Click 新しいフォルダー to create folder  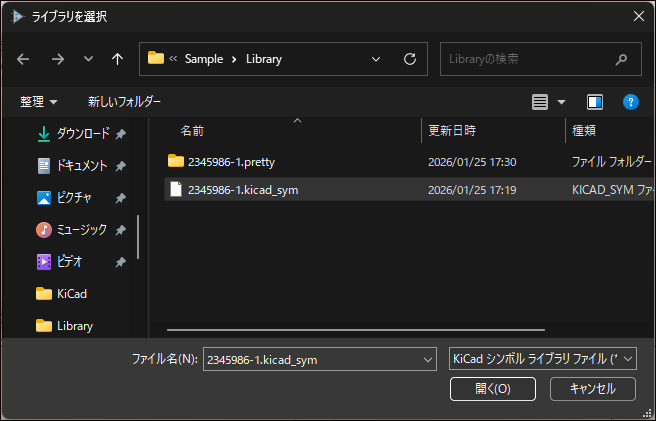click(124, 102)
